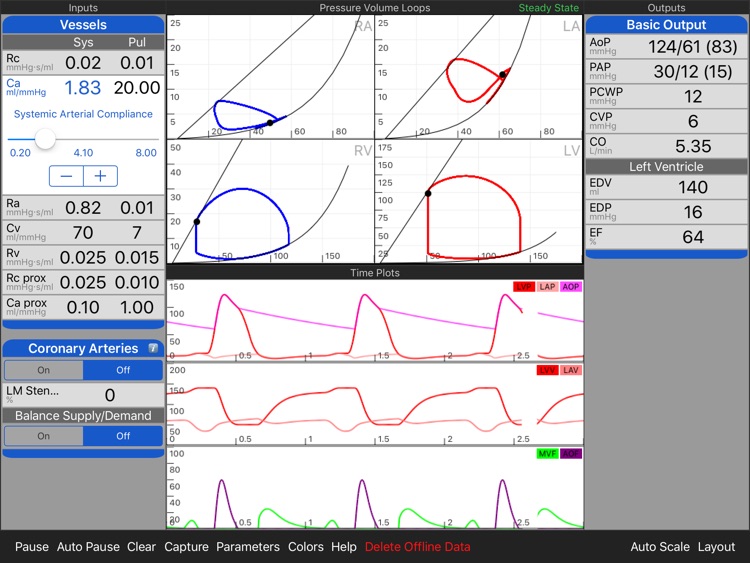Toggle the LAP legend swatch
Image resolution: width=750 pixels, height=563 pixels.
click(x=547, y=287)
